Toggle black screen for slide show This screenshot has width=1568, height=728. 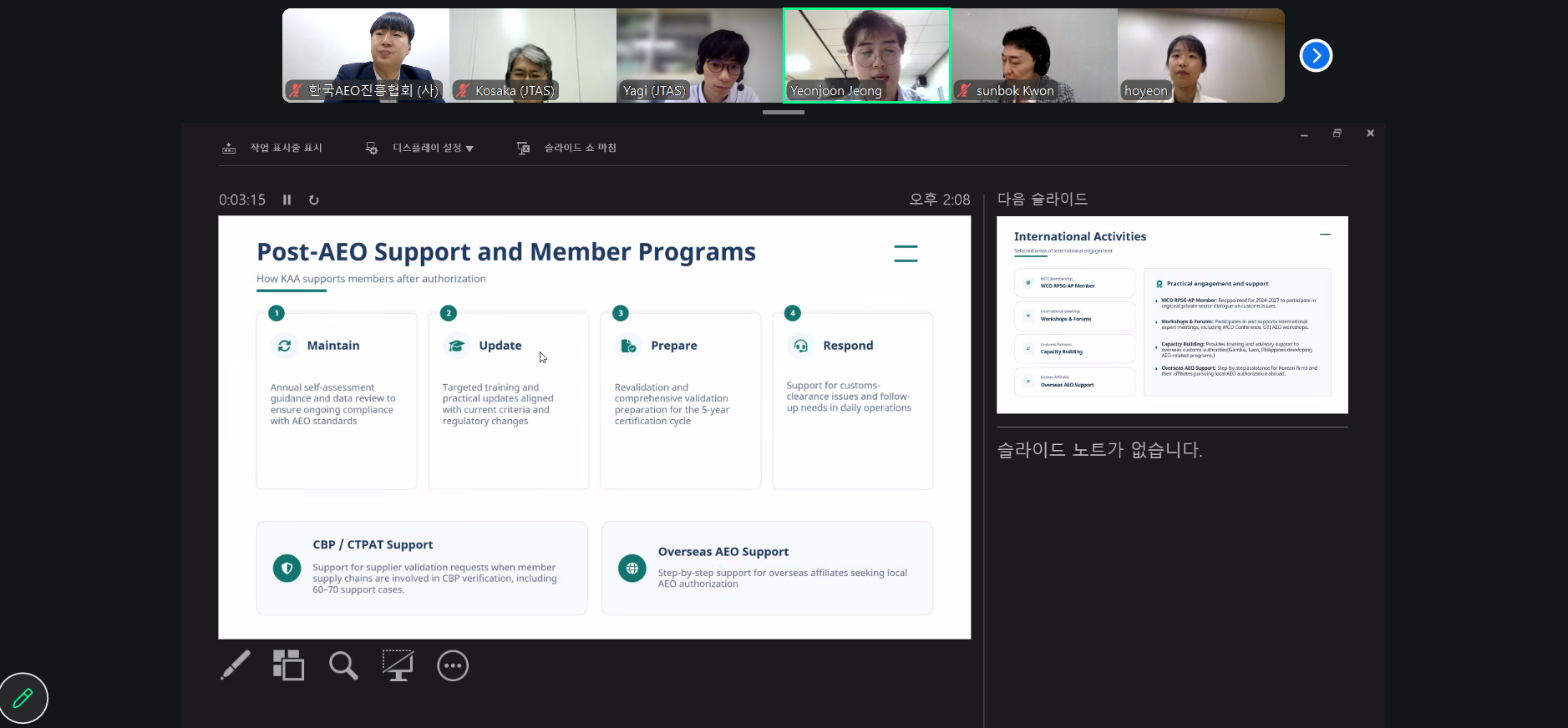[x=398, y=665]
